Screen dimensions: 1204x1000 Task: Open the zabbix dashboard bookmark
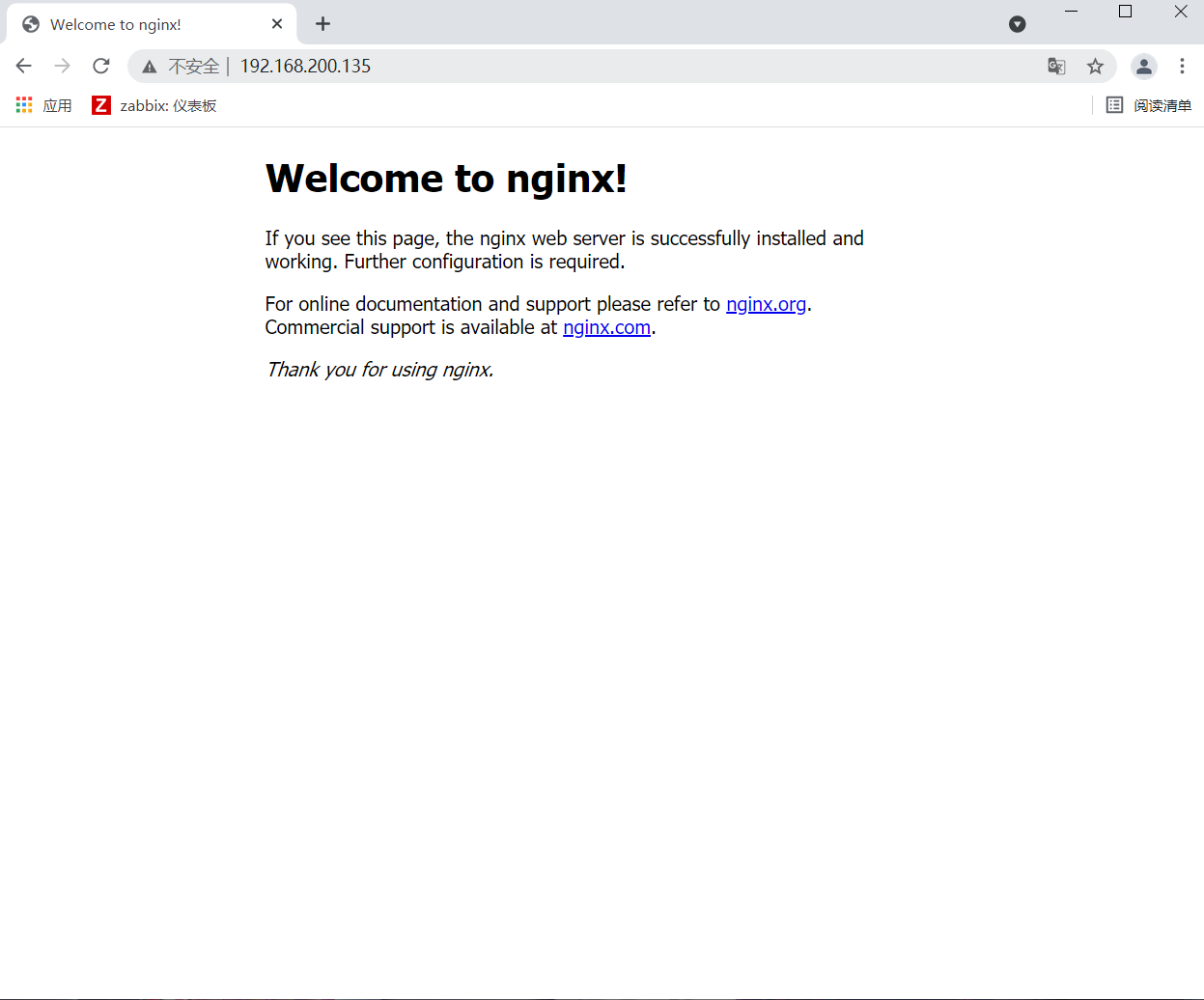154,105
